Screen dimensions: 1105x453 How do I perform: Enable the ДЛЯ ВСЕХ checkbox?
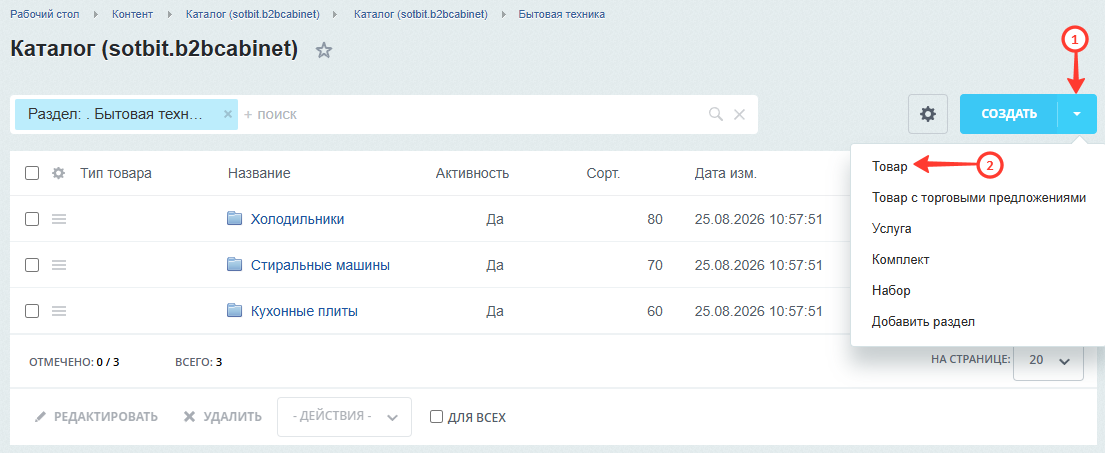(436, 416)
